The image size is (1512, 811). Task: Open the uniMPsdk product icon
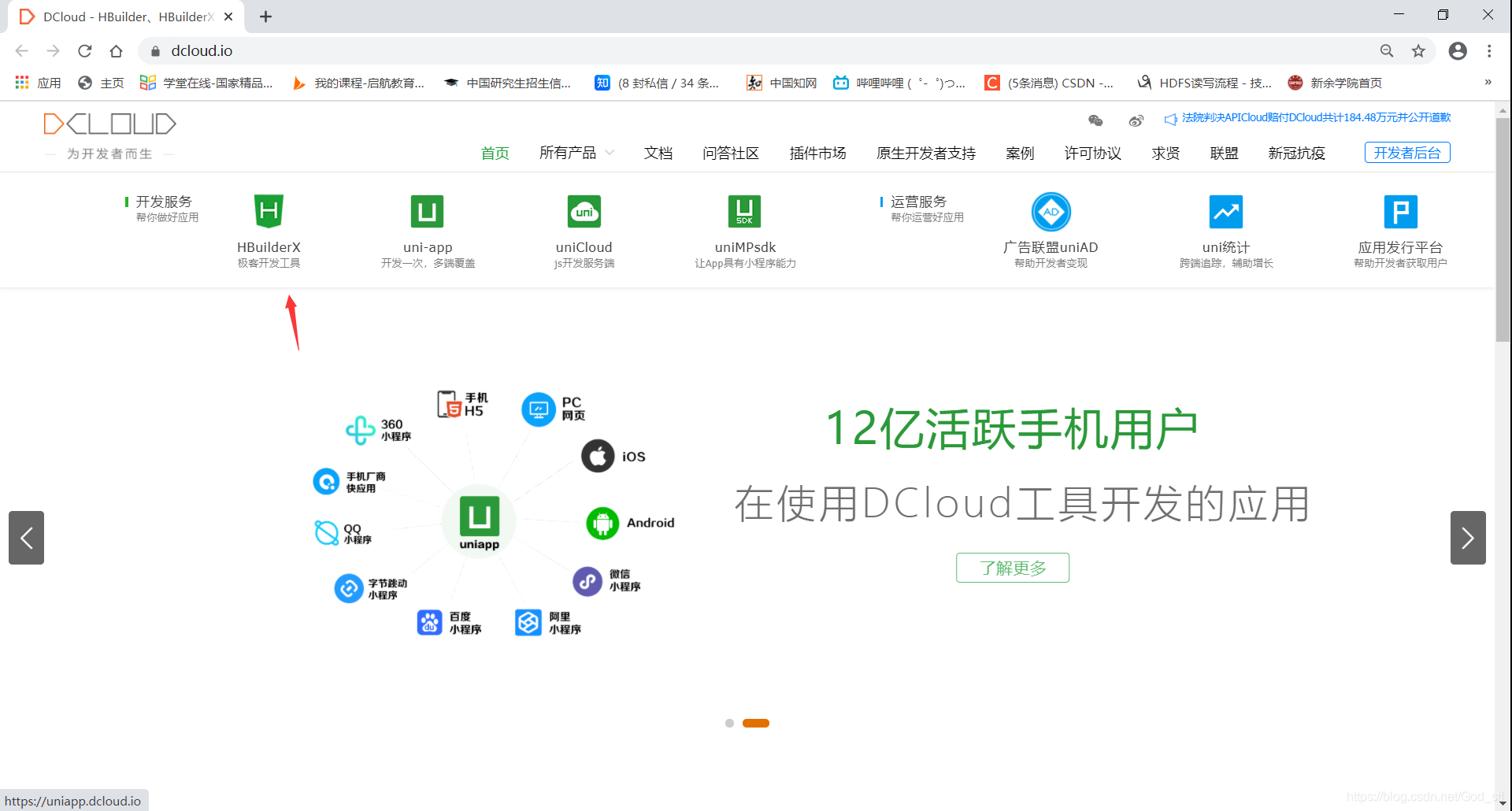coord(744,211)
